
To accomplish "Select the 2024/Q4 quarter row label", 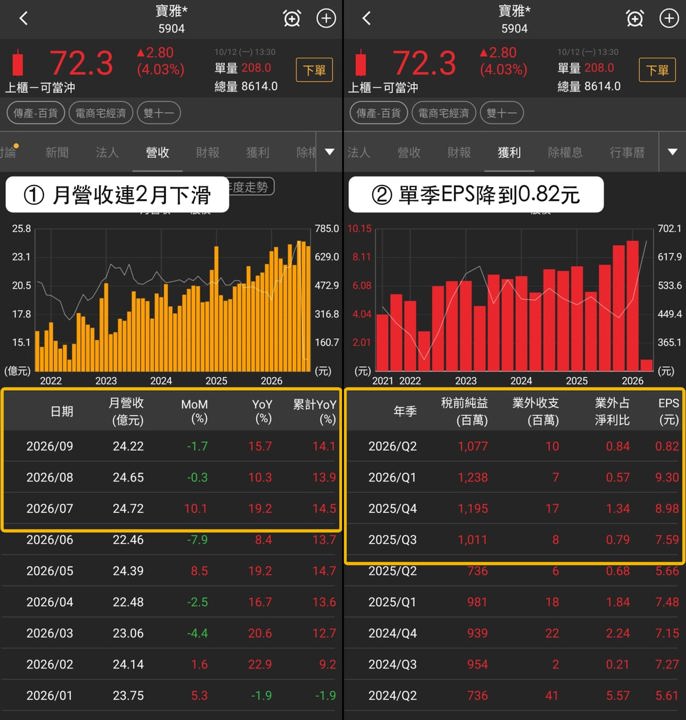I will 393,634.
